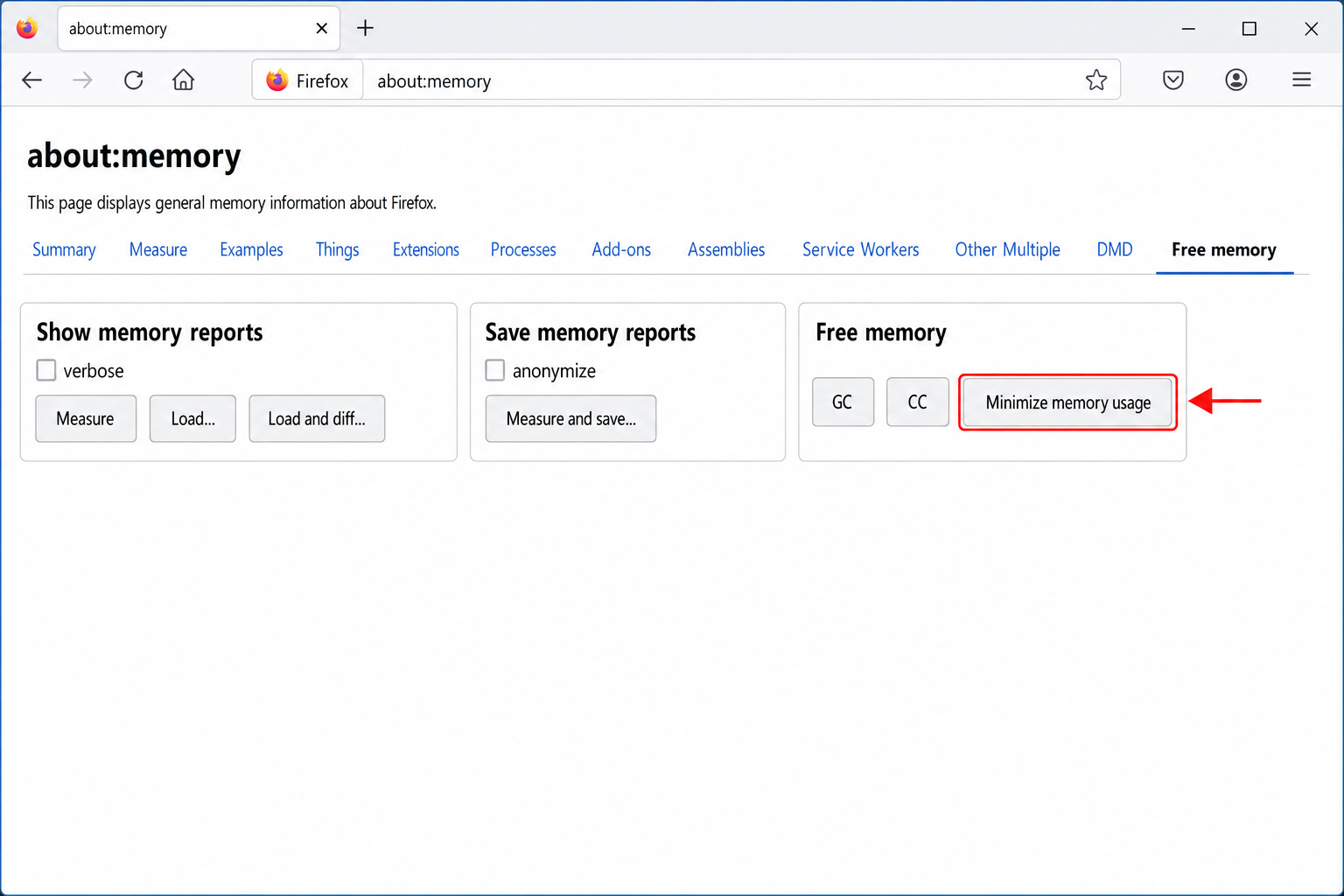1344x896 pixels.
Task: Toggle the verbose checkbox
Action: pos(46,370)
